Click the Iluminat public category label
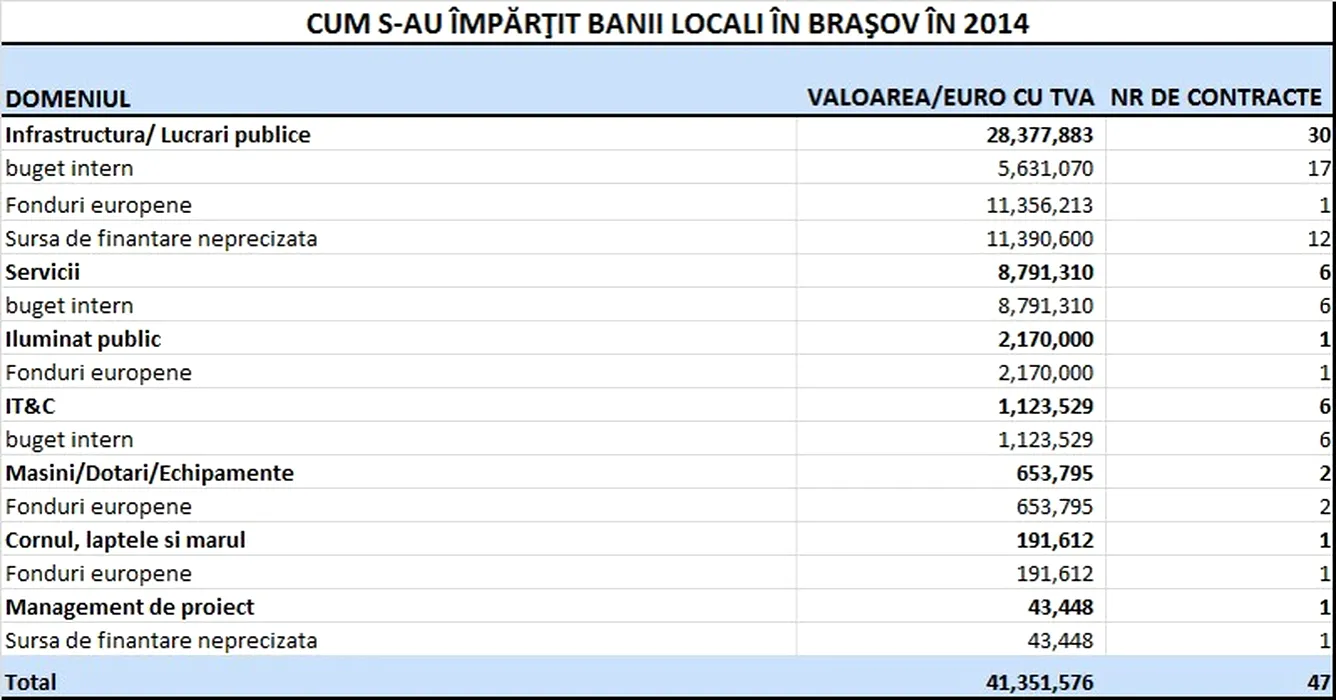Image resolution: width=1336 pixels, height=700 pixels. point(83,339)
